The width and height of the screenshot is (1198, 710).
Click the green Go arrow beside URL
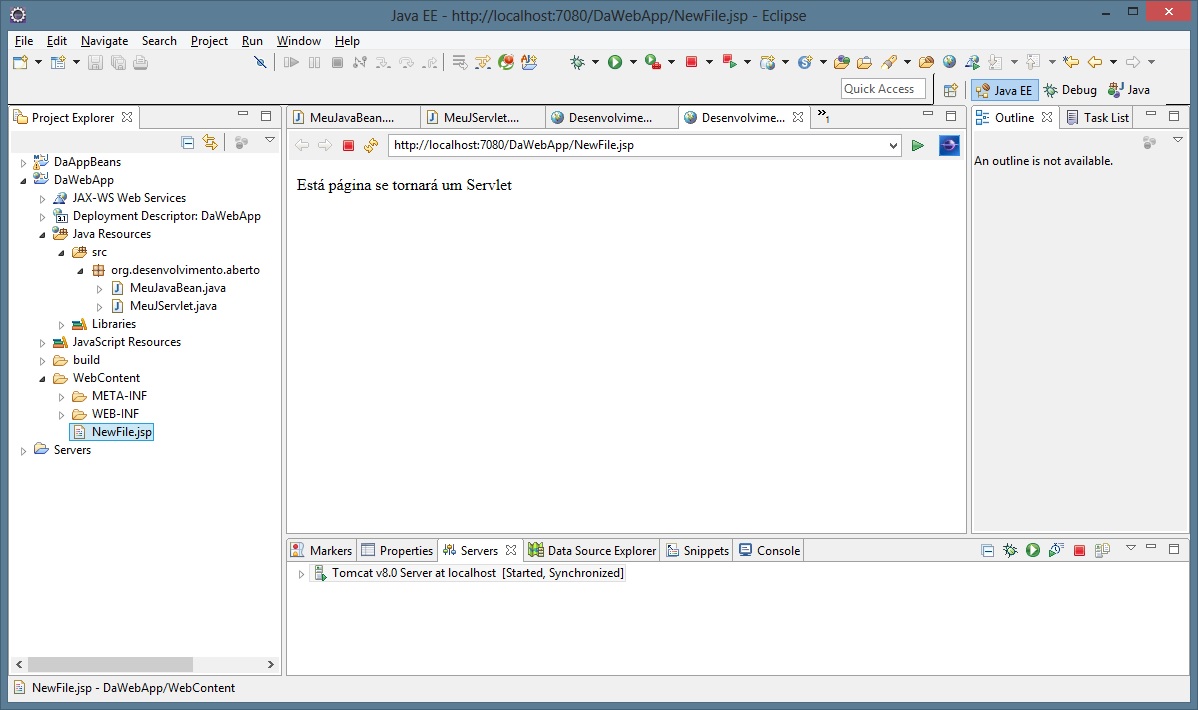point(917,146)
